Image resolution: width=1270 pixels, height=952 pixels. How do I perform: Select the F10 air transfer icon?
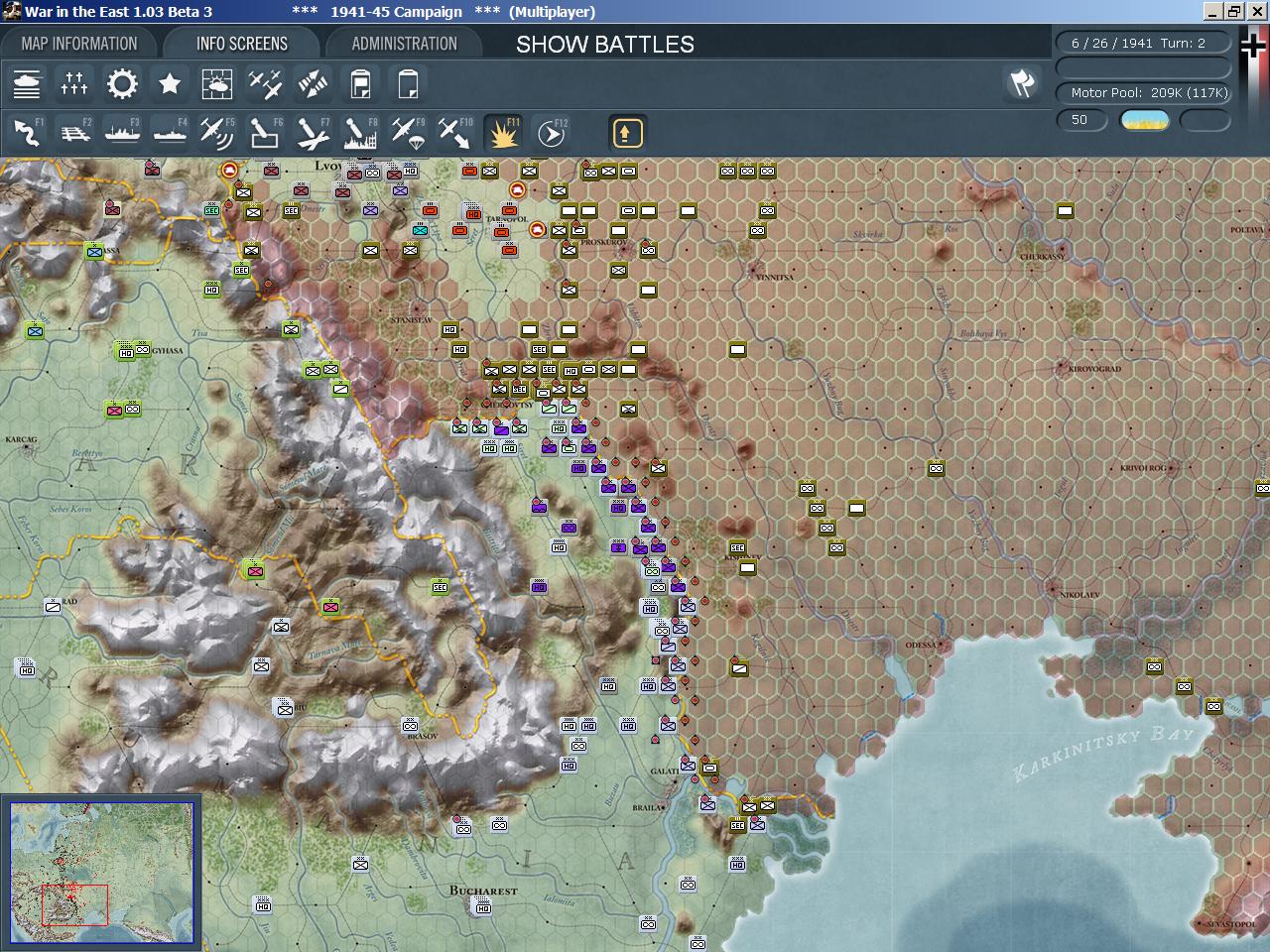coord(455,133)
